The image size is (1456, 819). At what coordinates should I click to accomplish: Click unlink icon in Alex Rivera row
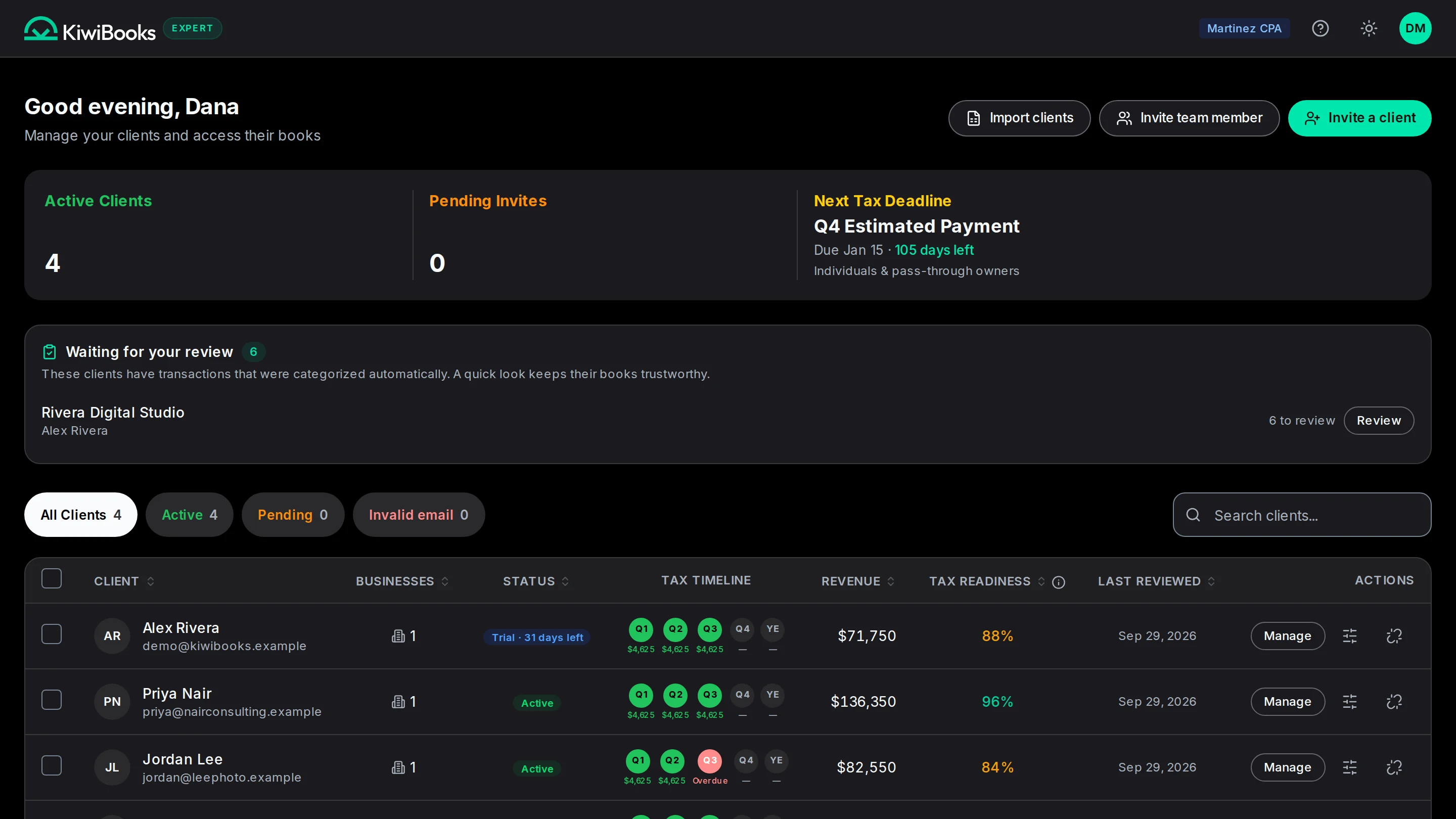1394,636
